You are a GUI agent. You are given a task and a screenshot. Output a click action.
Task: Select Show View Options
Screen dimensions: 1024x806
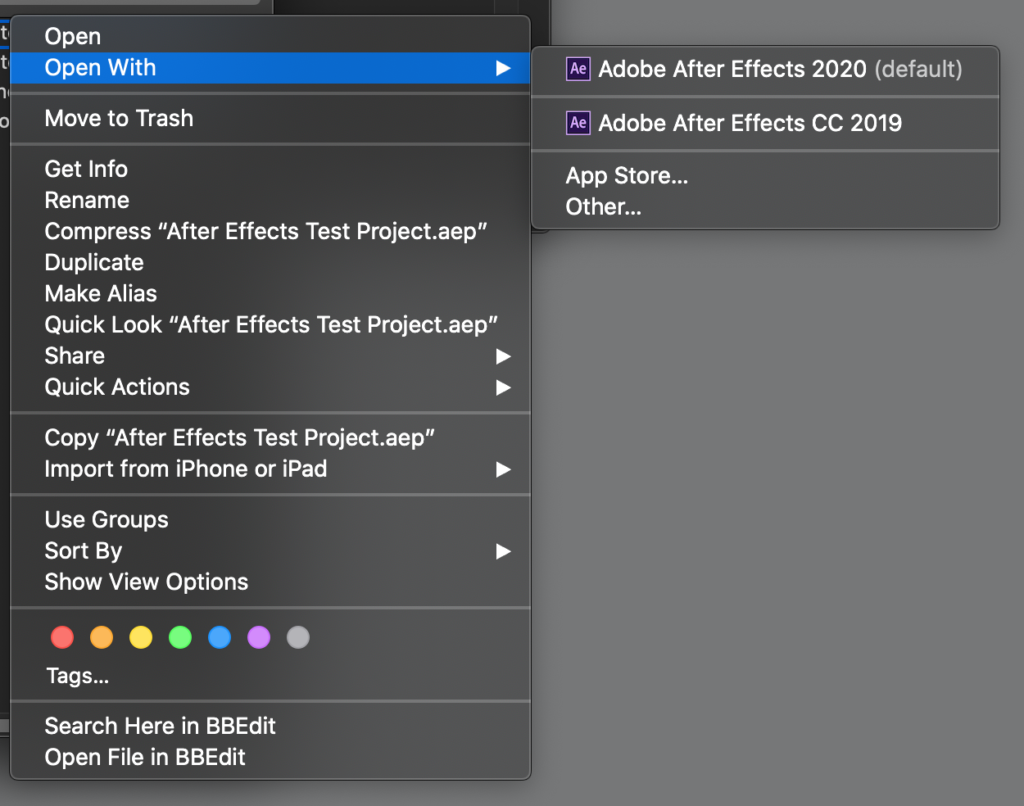tap(270, 582)
